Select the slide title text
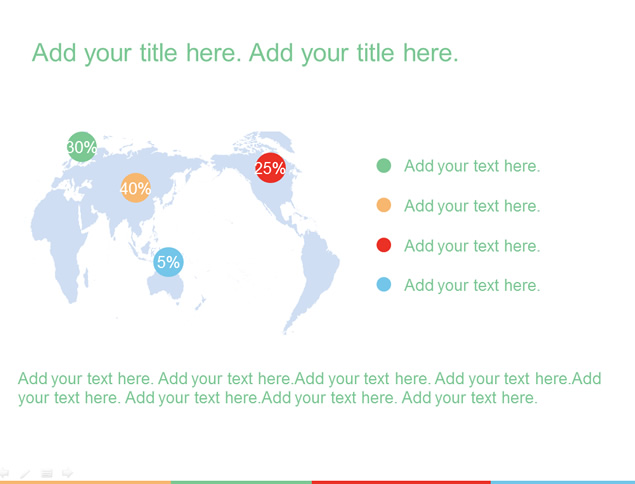635x484 pixels. click(x=245, y=53)
